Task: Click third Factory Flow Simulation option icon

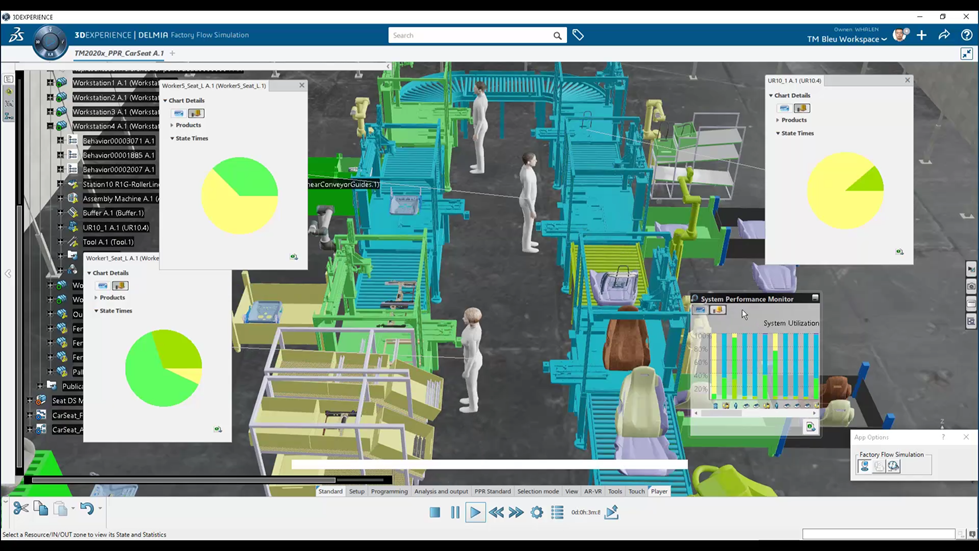Action: [893, 466]
